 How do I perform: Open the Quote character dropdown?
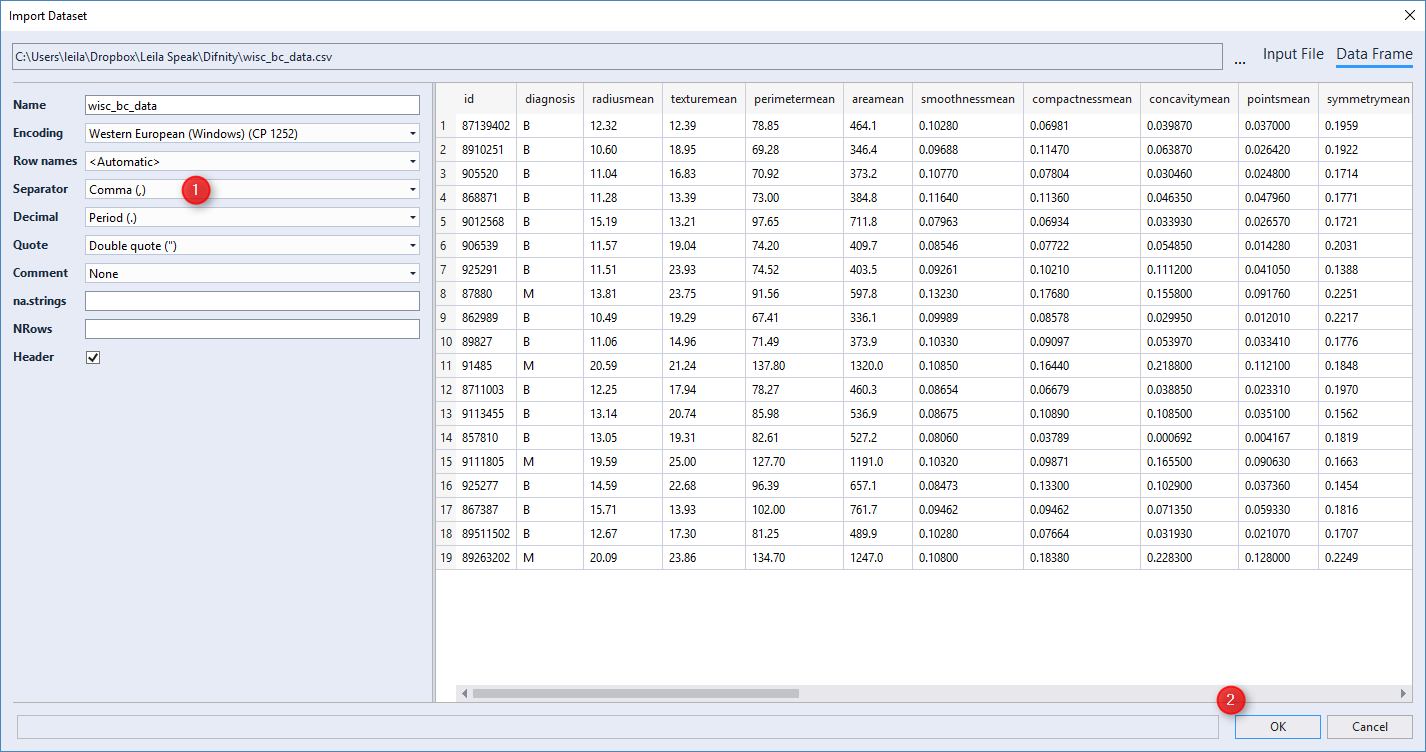(252, 245)
